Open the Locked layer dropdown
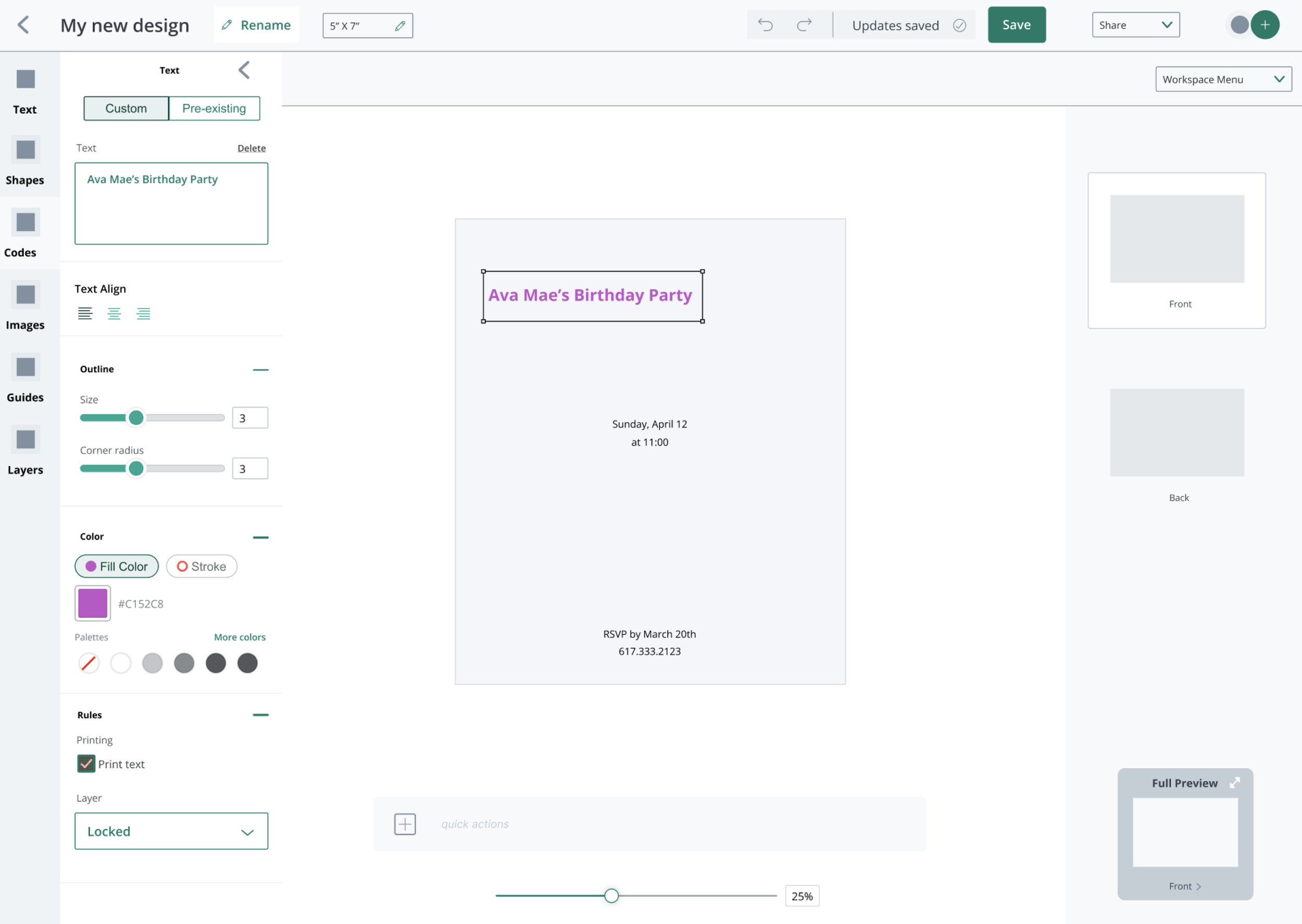 [x=171, y=831]
